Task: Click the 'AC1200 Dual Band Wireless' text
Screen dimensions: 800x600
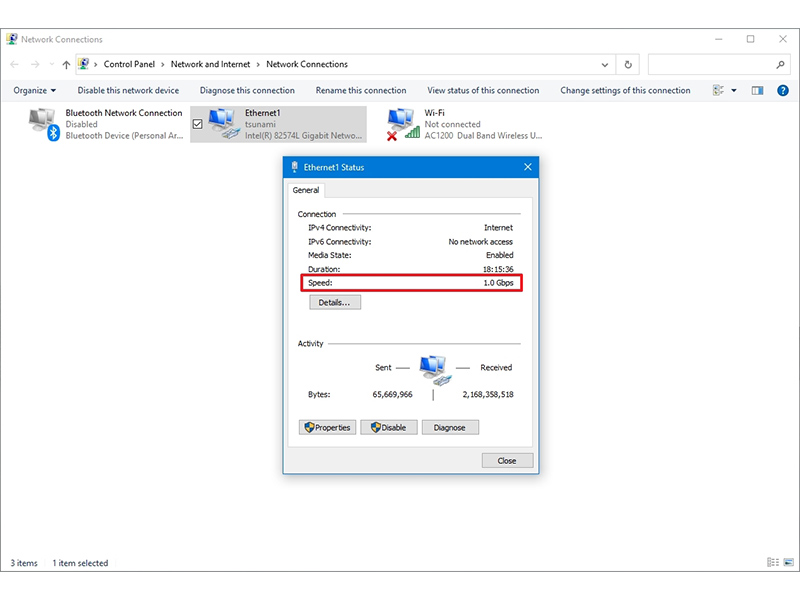Action: tap(483, 136)
